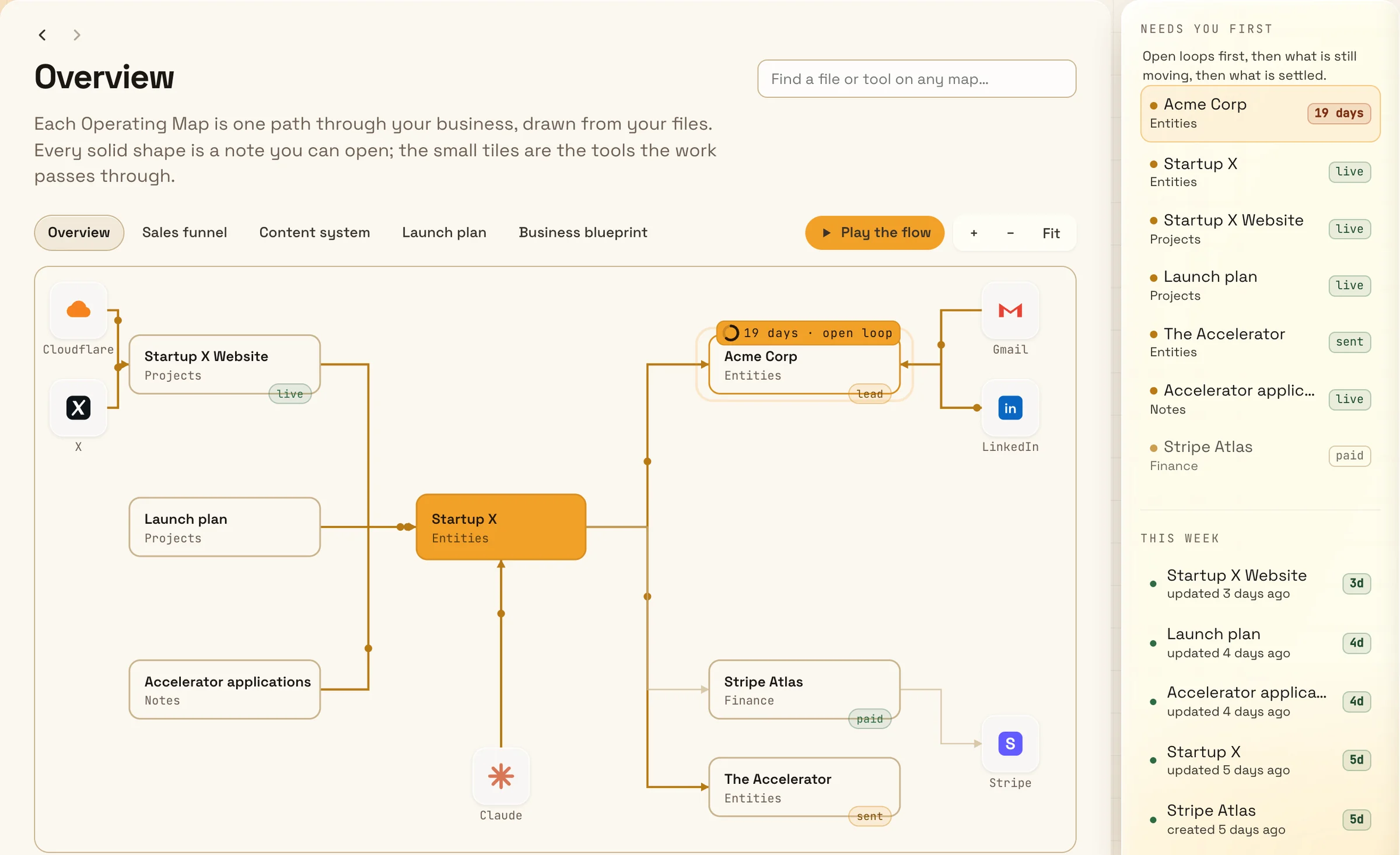Open Stripe Atlas in Needs You First list
Viewport: 1400px width, 855px height.
pos(1260,456)
